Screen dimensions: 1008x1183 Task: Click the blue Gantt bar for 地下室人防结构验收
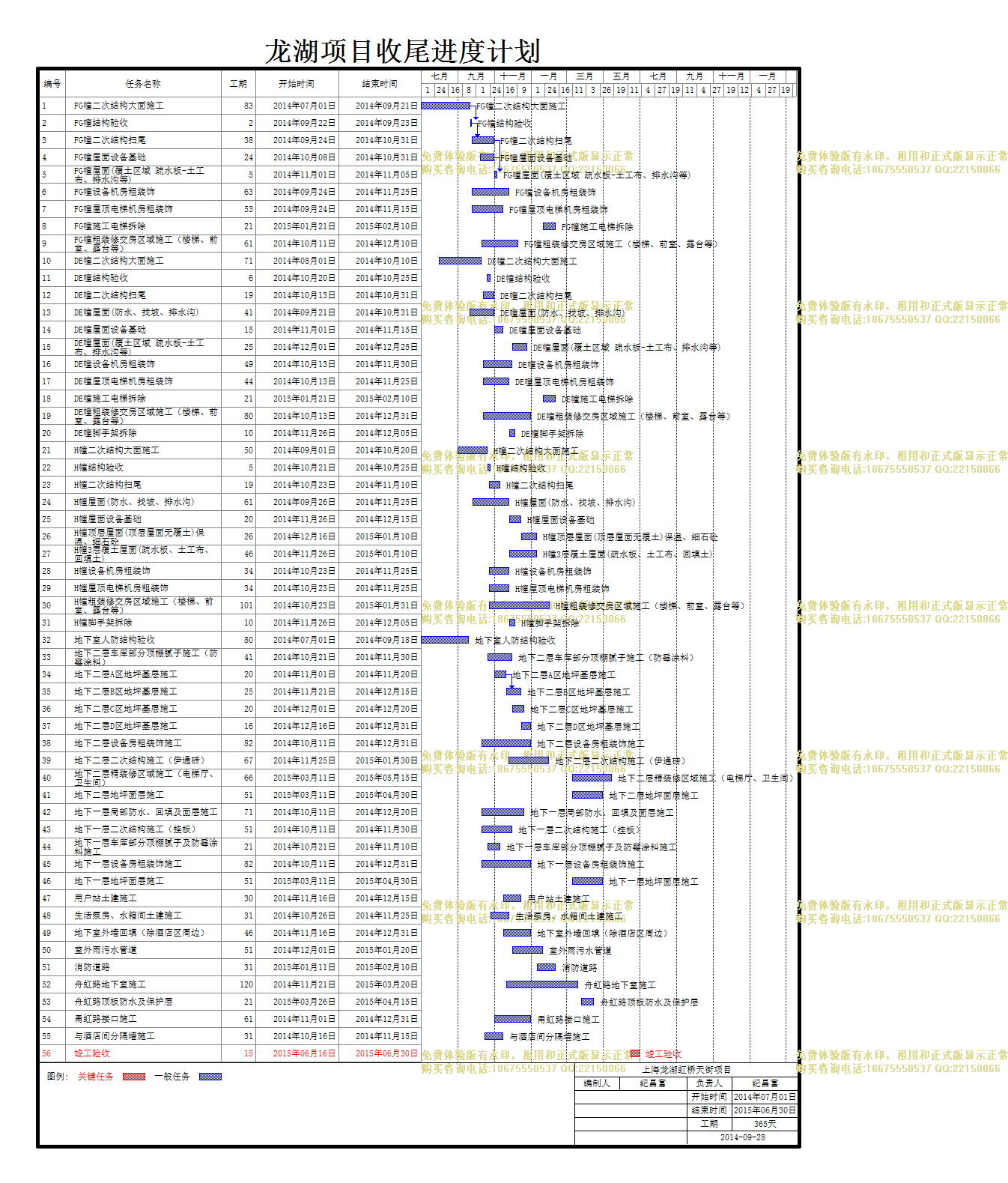[445, 640]
